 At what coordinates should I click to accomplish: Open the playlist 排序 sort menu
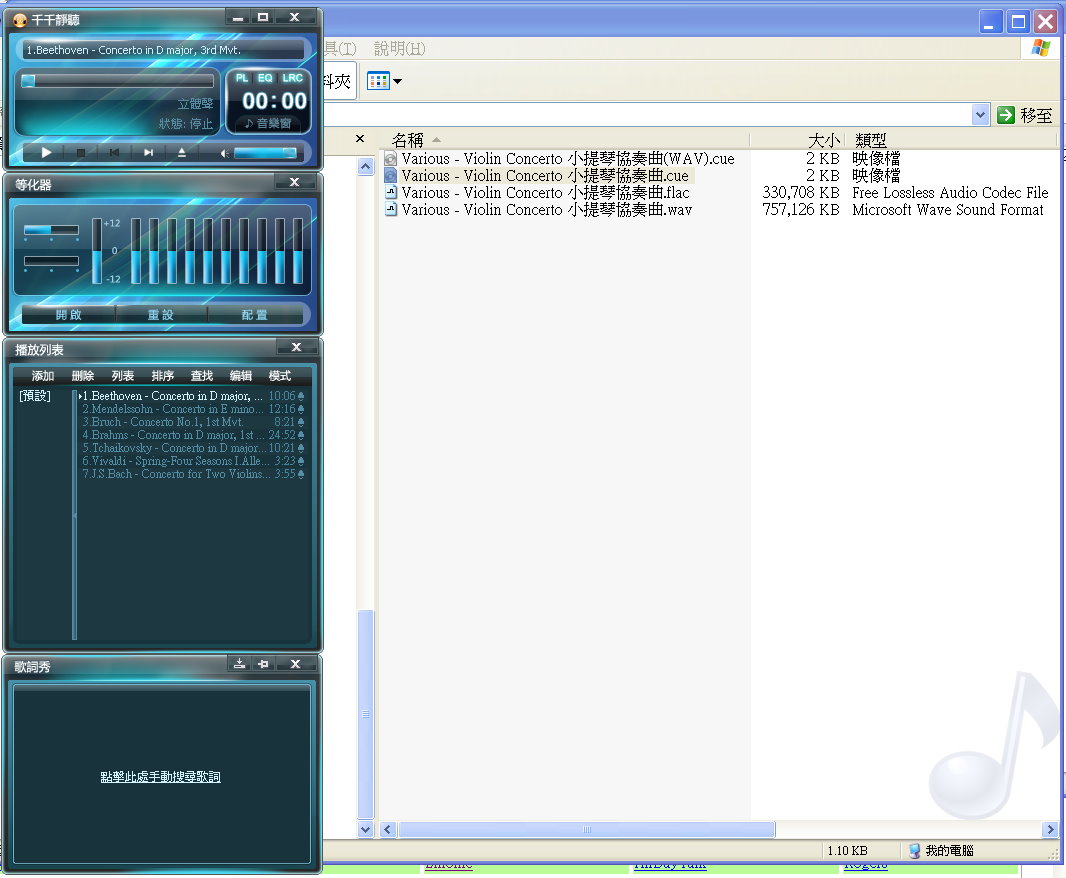(x=162, y=376)
